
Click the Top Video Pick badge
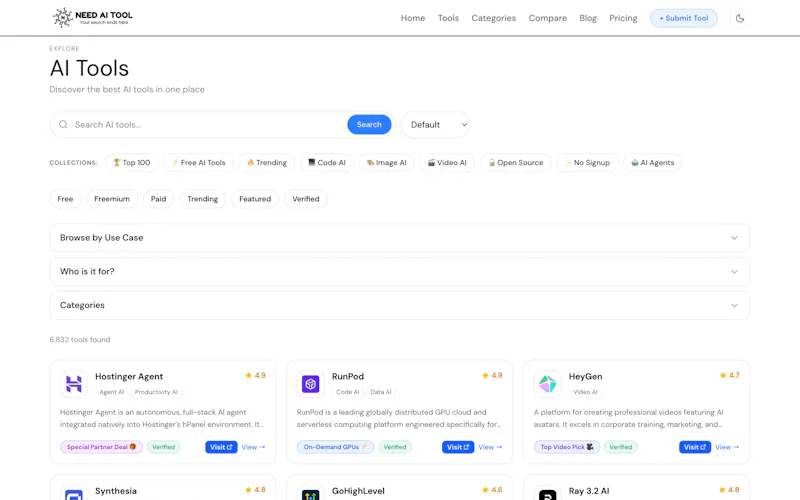(567, 447)
